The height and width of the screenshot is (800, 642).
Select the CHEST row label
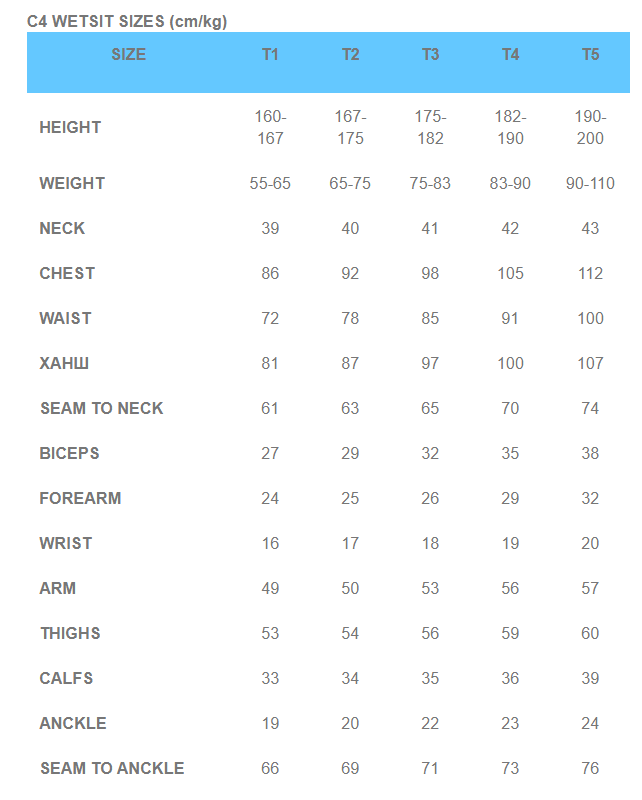(67, 274)
